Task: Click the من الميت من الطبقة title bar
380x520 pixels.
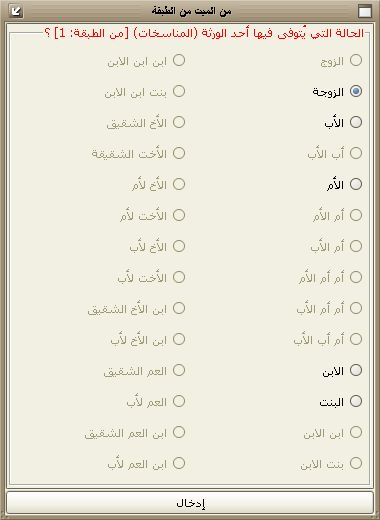Action: (x=191, y=12)
